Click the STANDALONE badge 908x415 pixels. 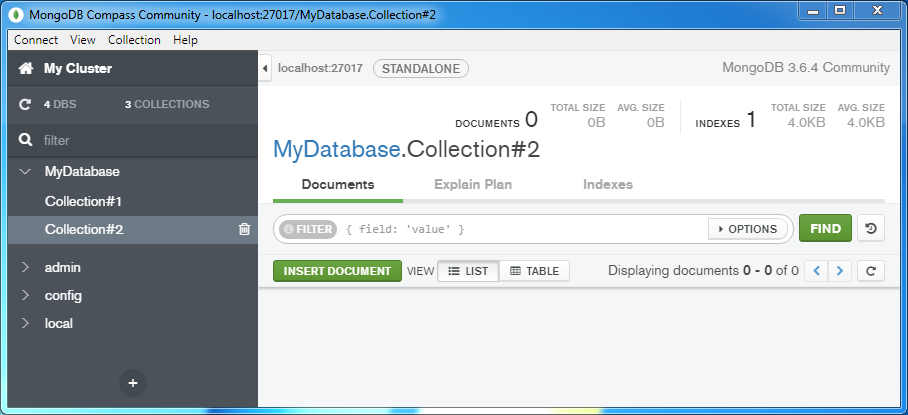[420, 69]
